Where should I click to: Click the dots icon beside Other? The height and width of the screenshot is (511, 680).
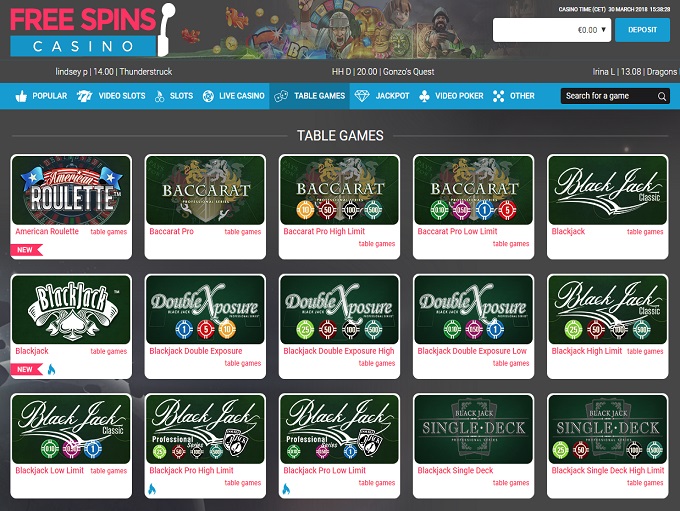pyautogui.click(x=499, y=96)
